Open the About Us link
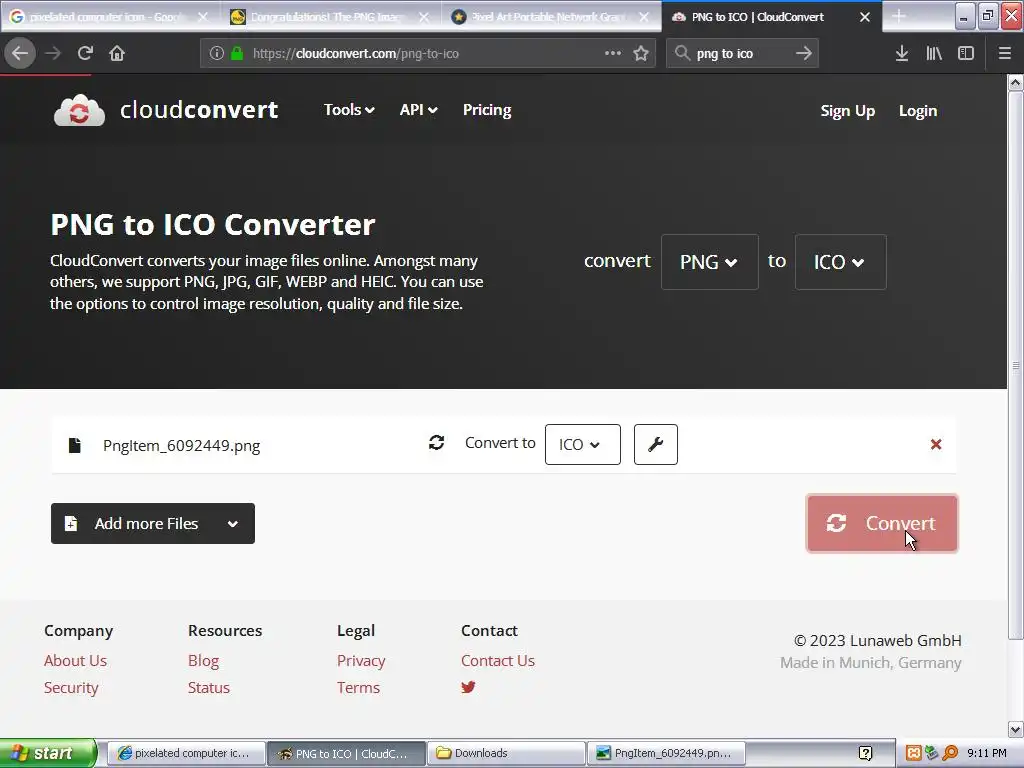The image size is (1024, 768). [75, 660]
